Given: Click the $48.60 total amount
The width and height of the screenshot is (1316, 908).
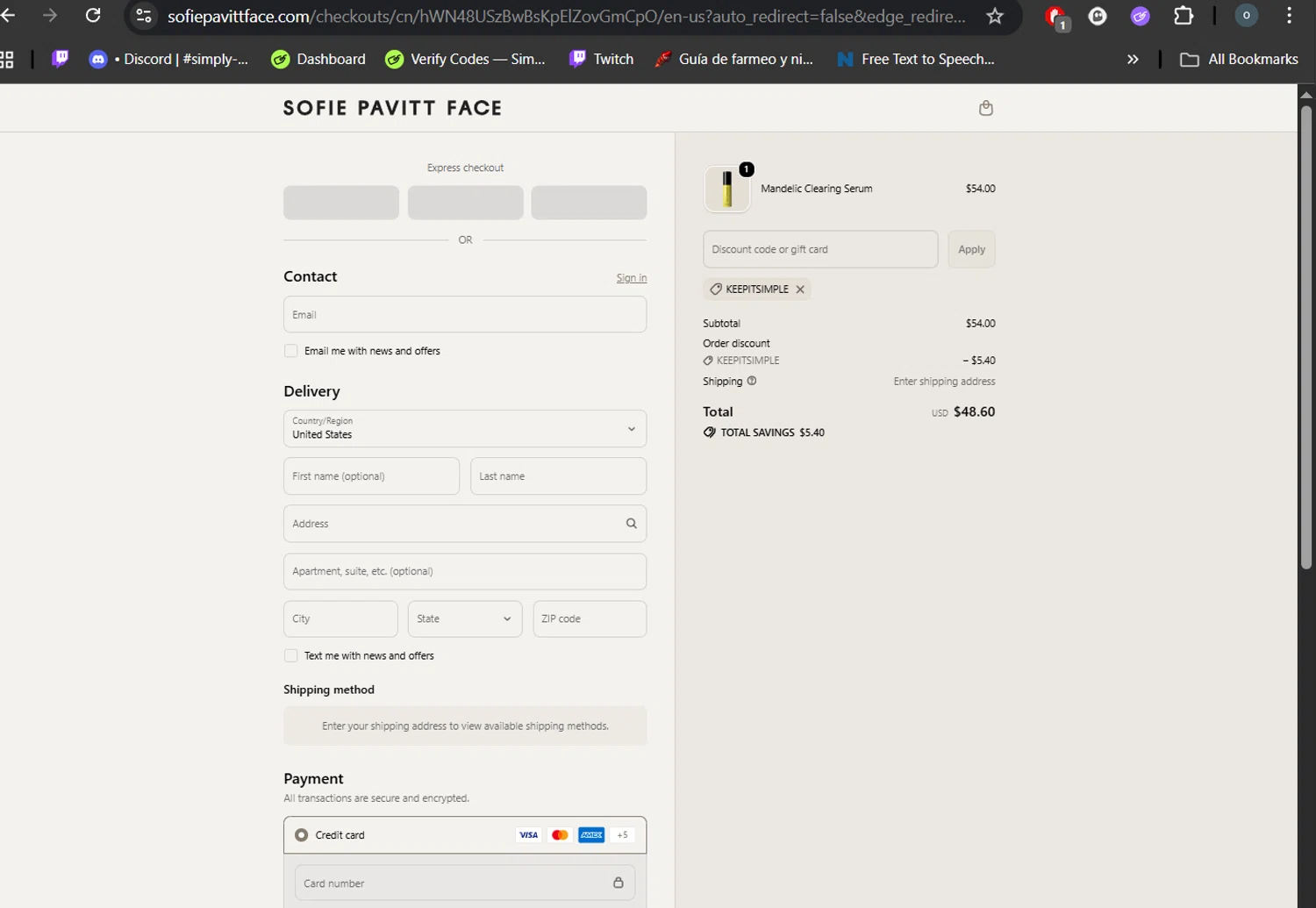Looking at the screenshot, I should [x=974, y=411].
